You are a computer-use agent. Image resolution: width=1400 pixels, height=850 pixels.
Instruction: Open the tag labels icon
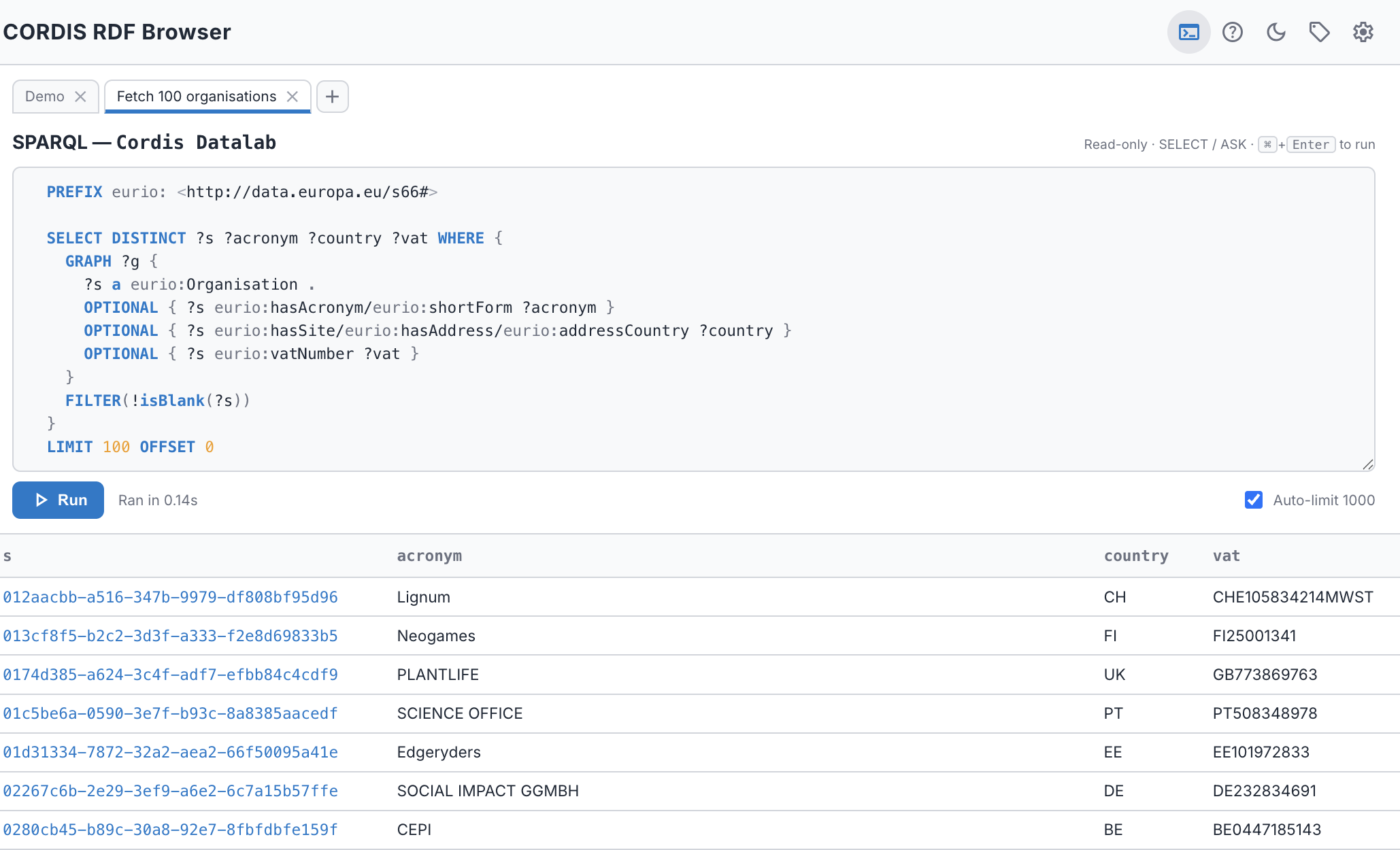tap(1319, 32)
